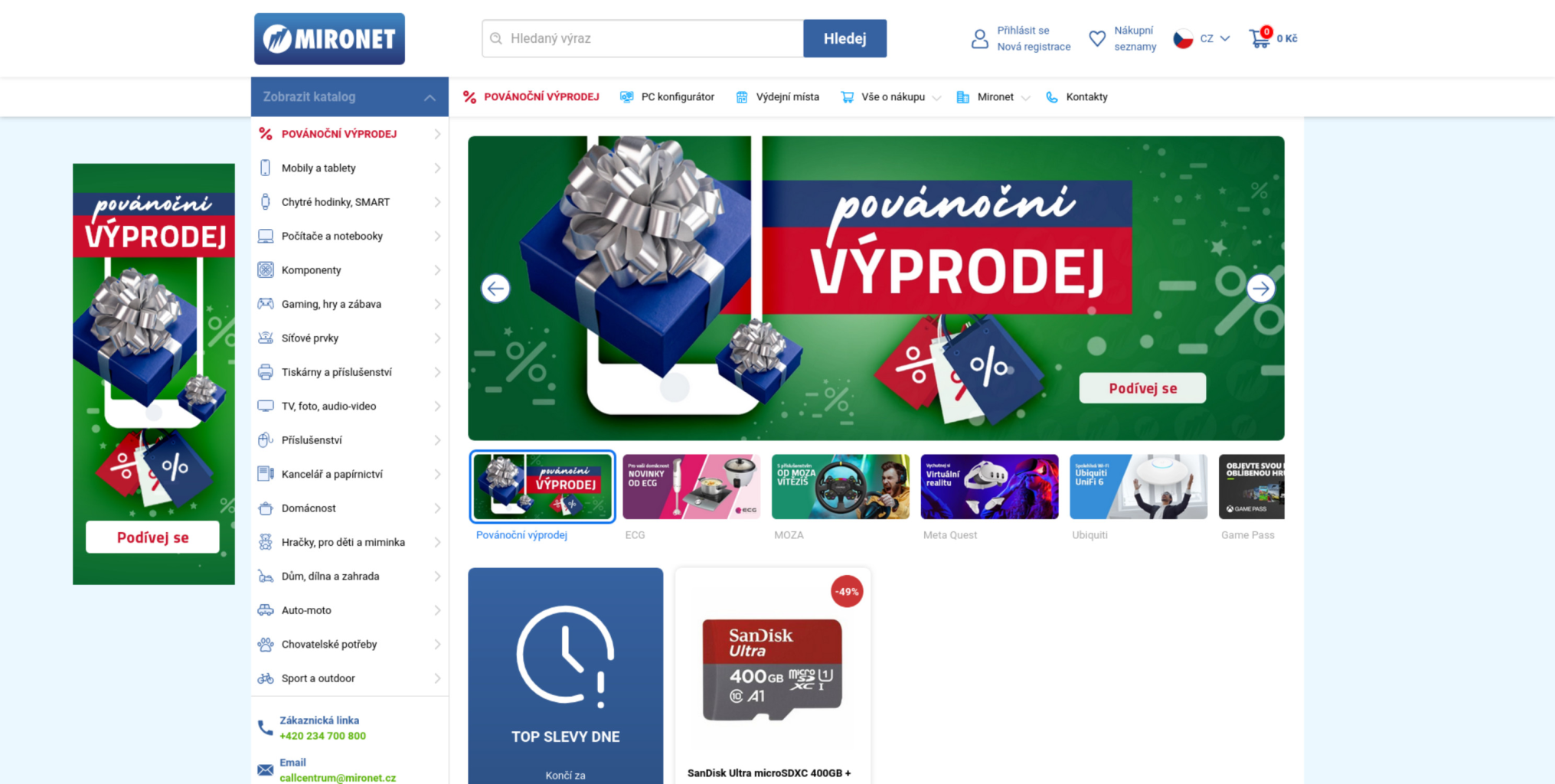Show previous banner slide arrow
Screen dimensions: 1555x784
coord(495,289)
